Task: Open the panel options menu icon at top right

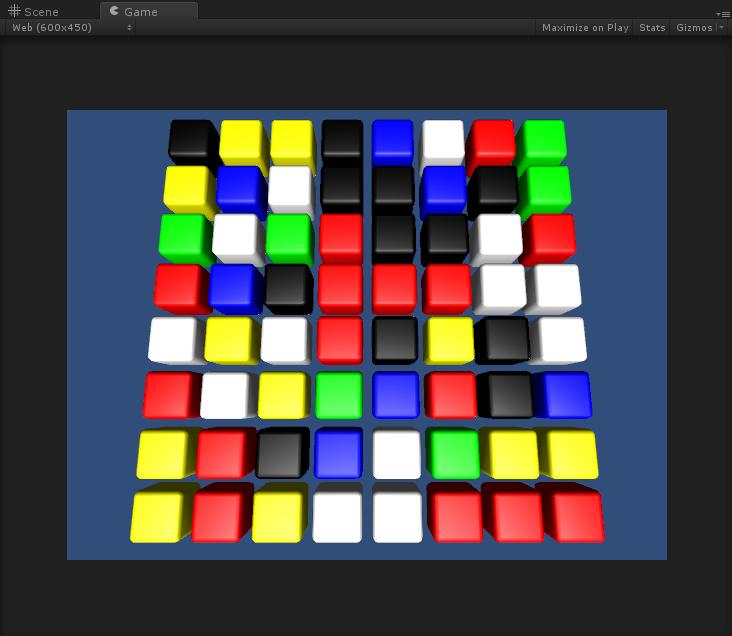Action: pyautogui.click(x=723, y=13)
